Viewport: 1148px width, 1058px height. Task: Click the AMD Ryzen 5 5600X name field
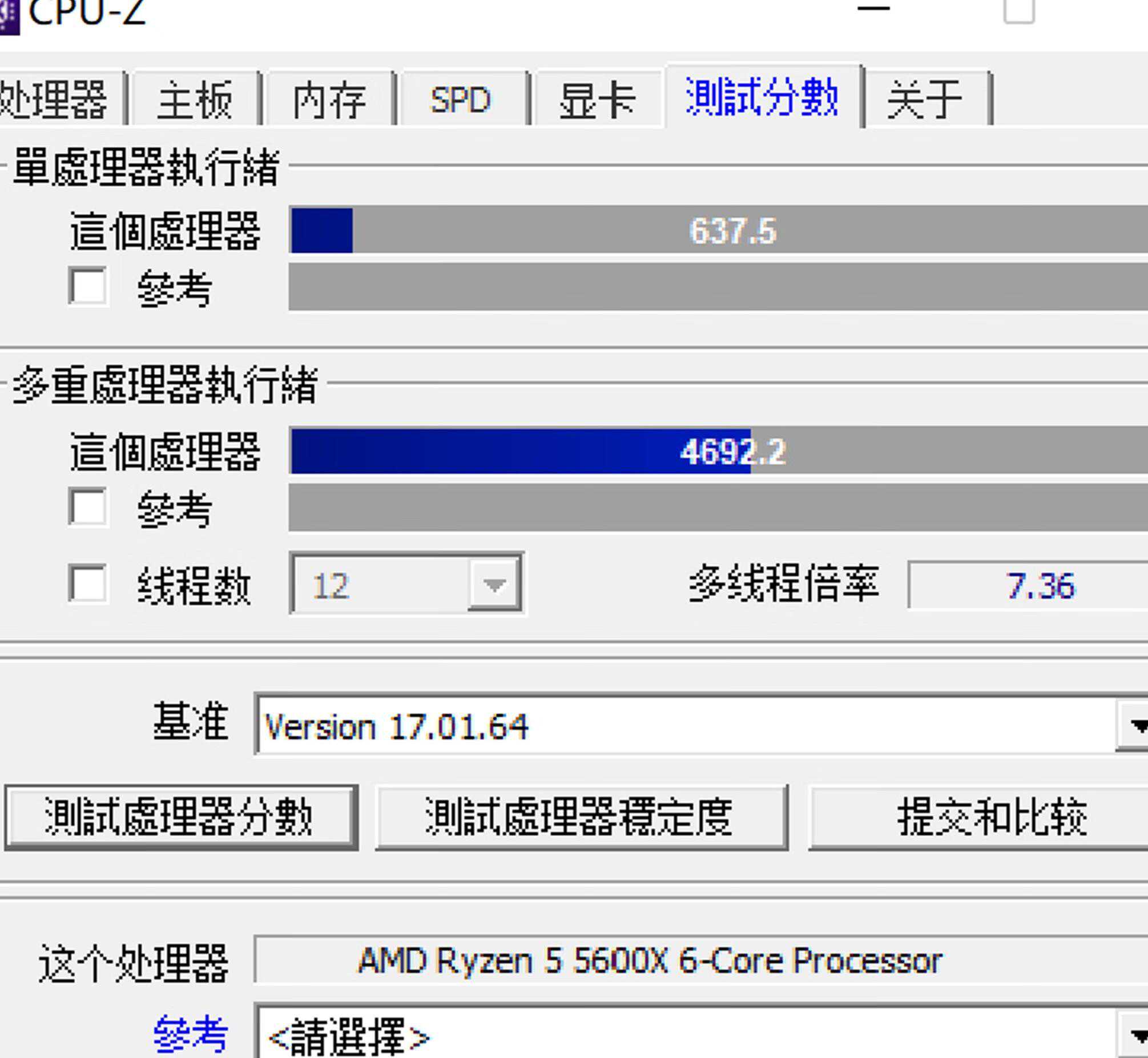[650, 961]
